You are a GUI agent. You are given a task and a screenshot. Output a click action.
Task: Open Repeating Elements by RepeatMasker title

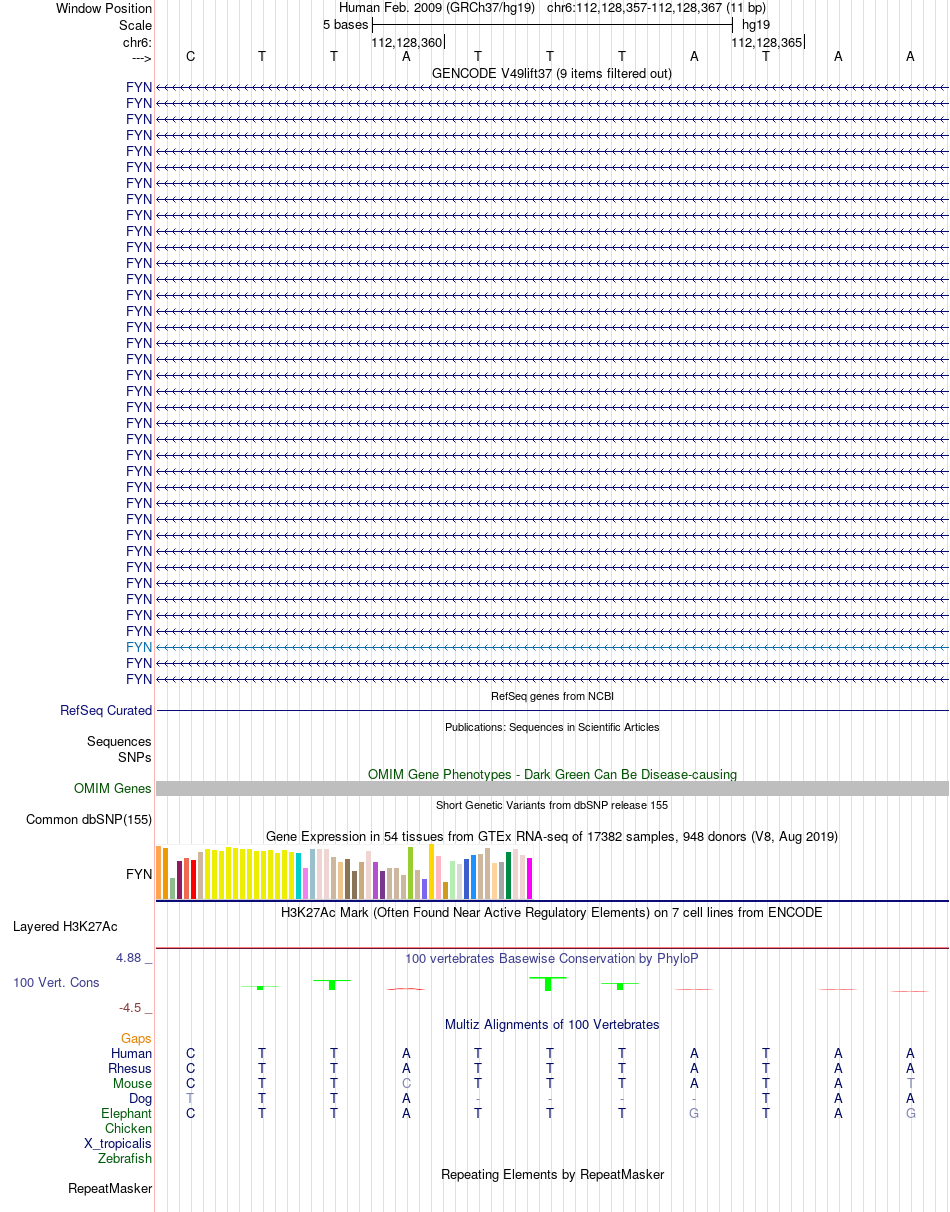[552, 1174]
